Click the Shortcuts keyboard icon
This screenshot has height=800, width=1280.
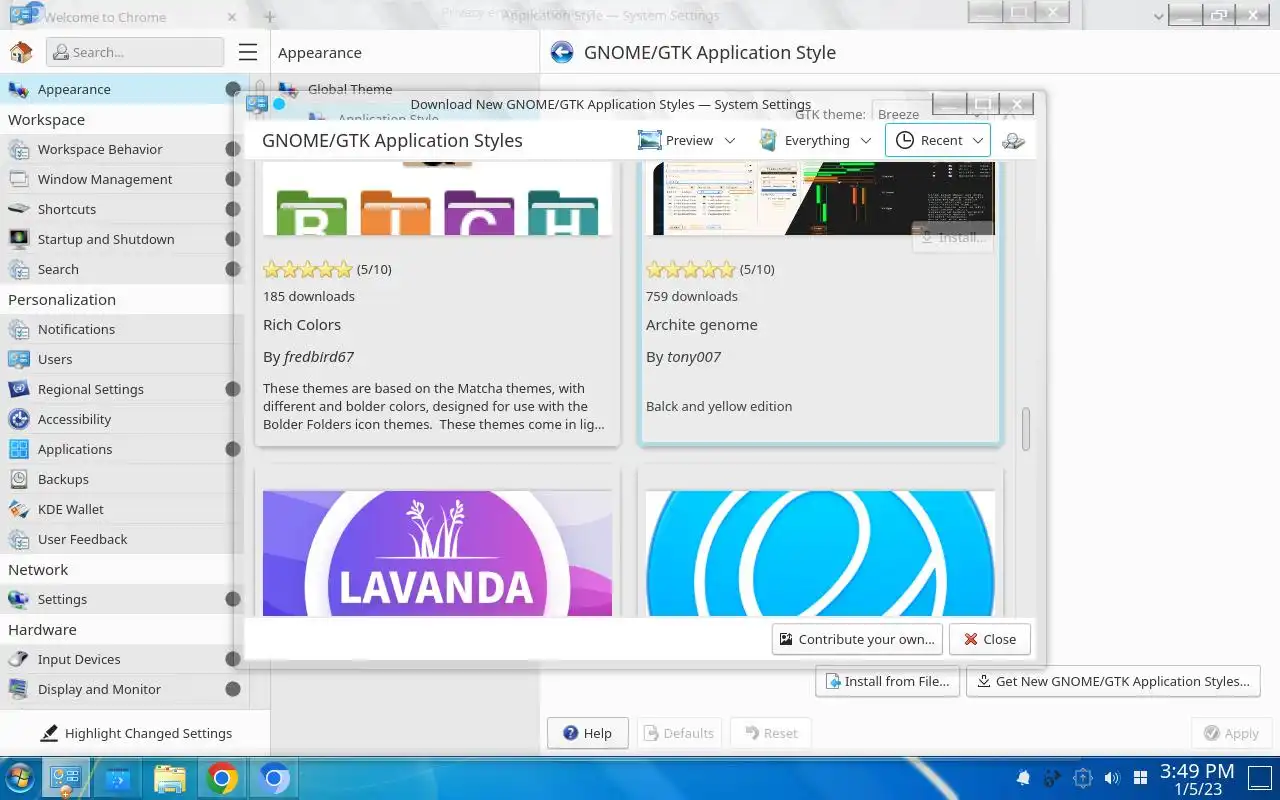(x=18, y=209)
